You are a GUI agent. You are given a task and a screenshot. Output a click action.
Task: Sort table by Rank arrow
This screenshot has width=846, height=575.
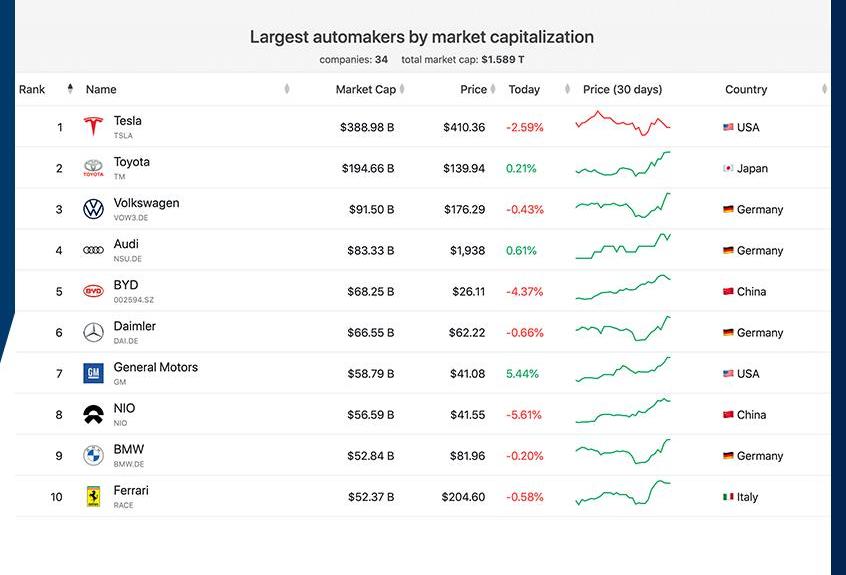coord(70,88)
